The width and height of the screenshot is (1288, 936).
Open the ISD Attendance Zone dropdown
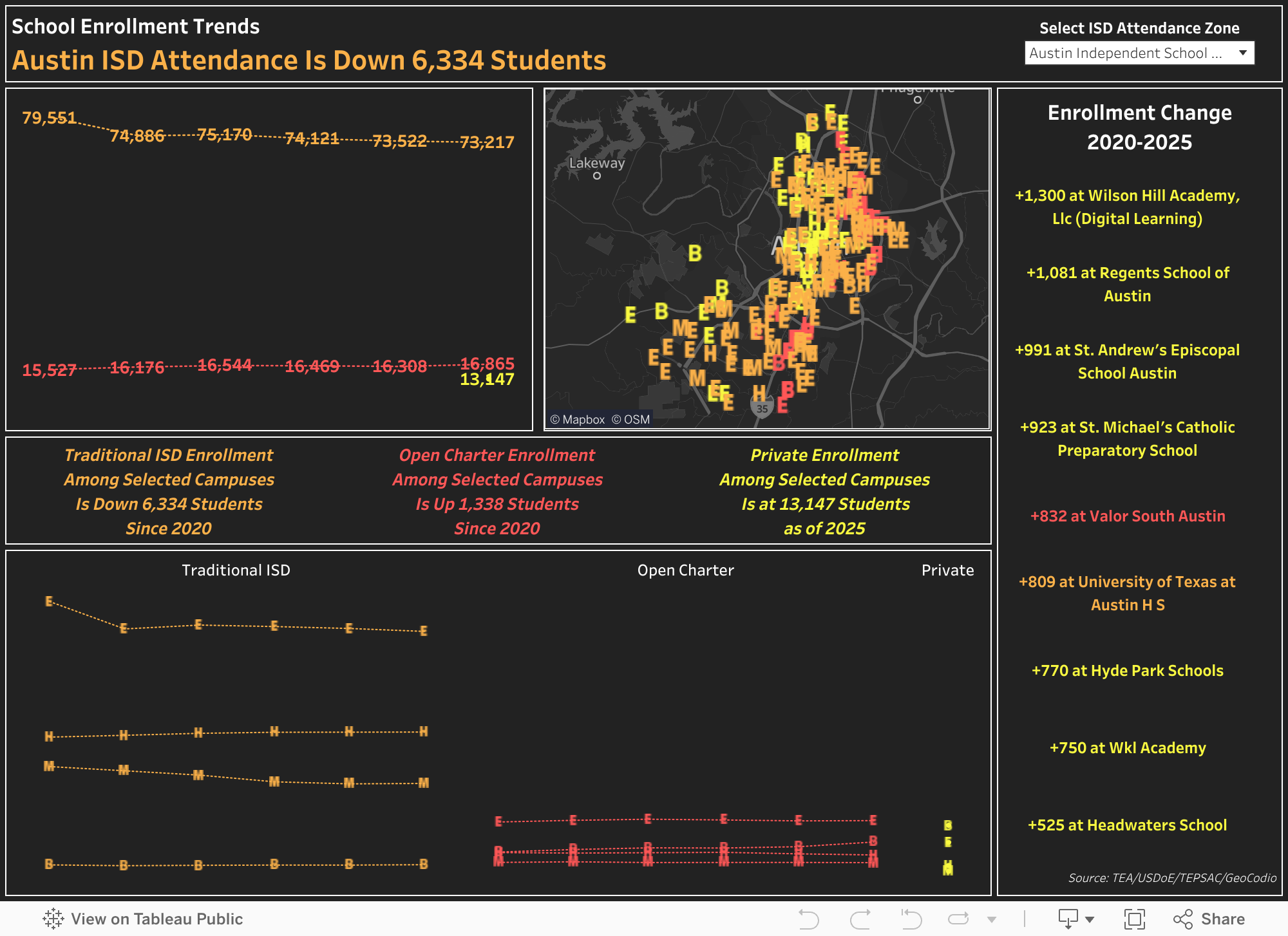[1139, 53]
